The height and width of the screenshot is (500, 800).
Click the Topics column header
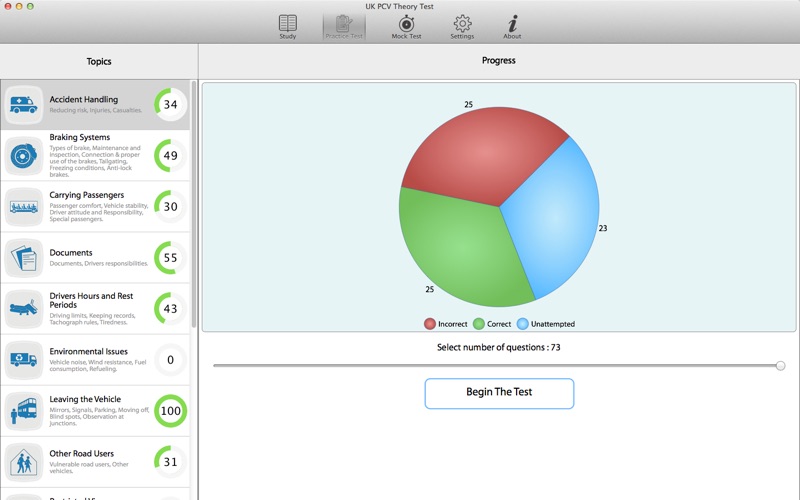[x=98, y=61]
